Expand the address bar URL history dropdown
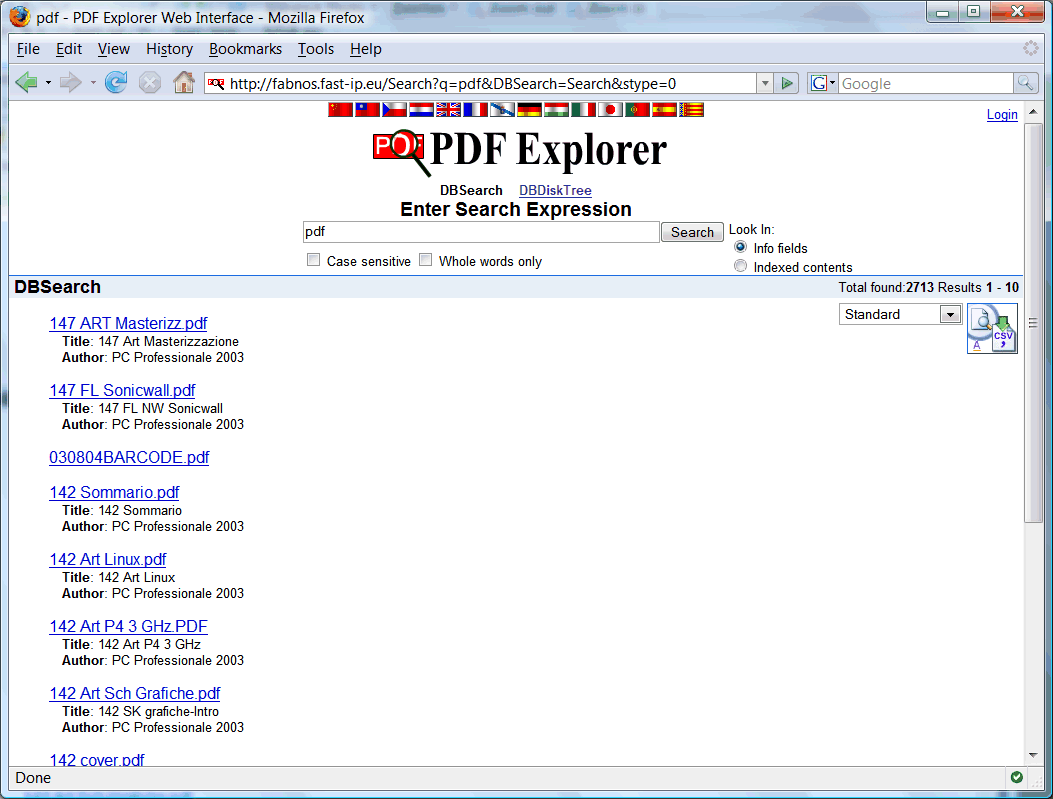The image size is (1053, 799). tap(765, 84)
